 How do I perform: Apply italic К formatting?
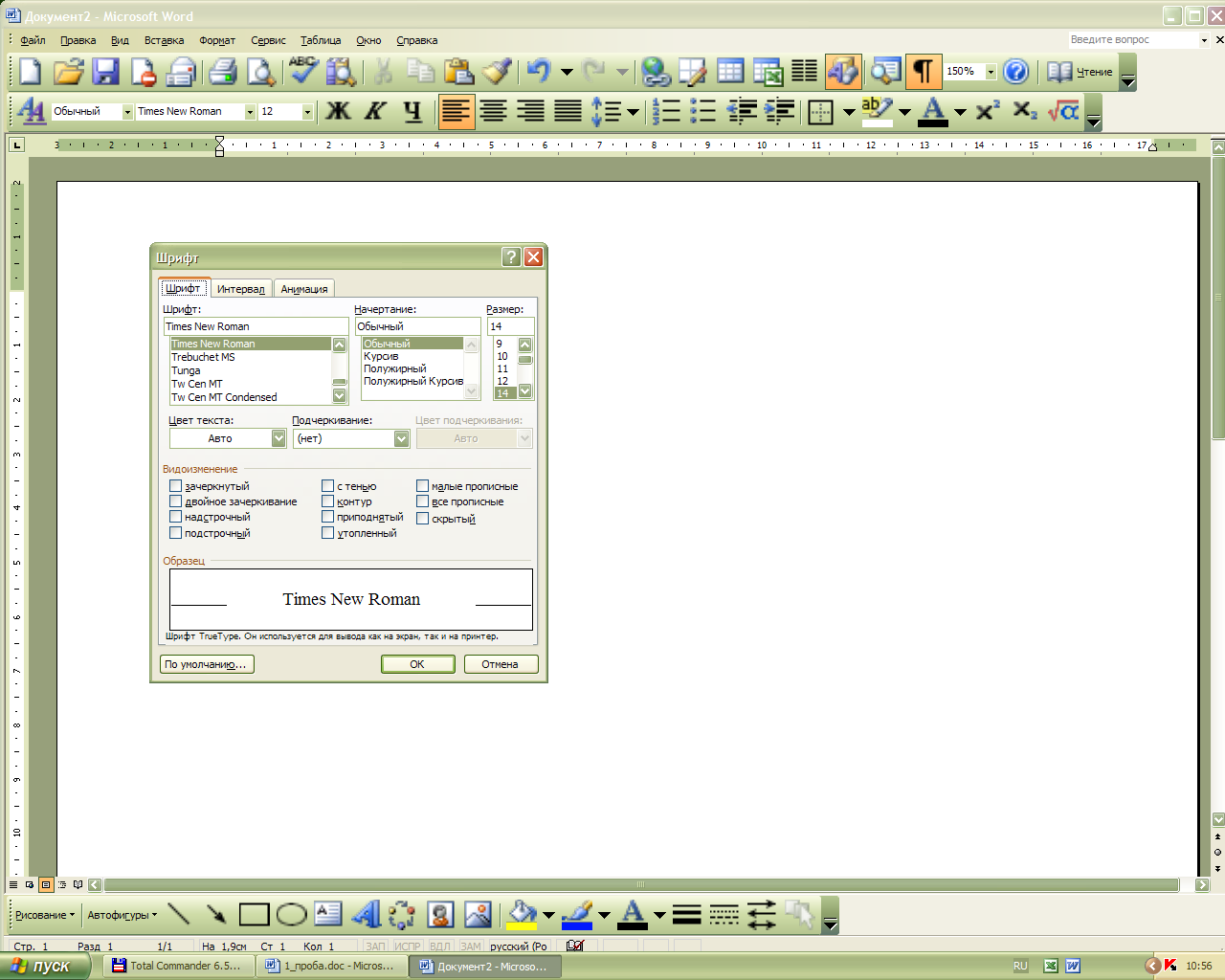[x=375, y=112]
